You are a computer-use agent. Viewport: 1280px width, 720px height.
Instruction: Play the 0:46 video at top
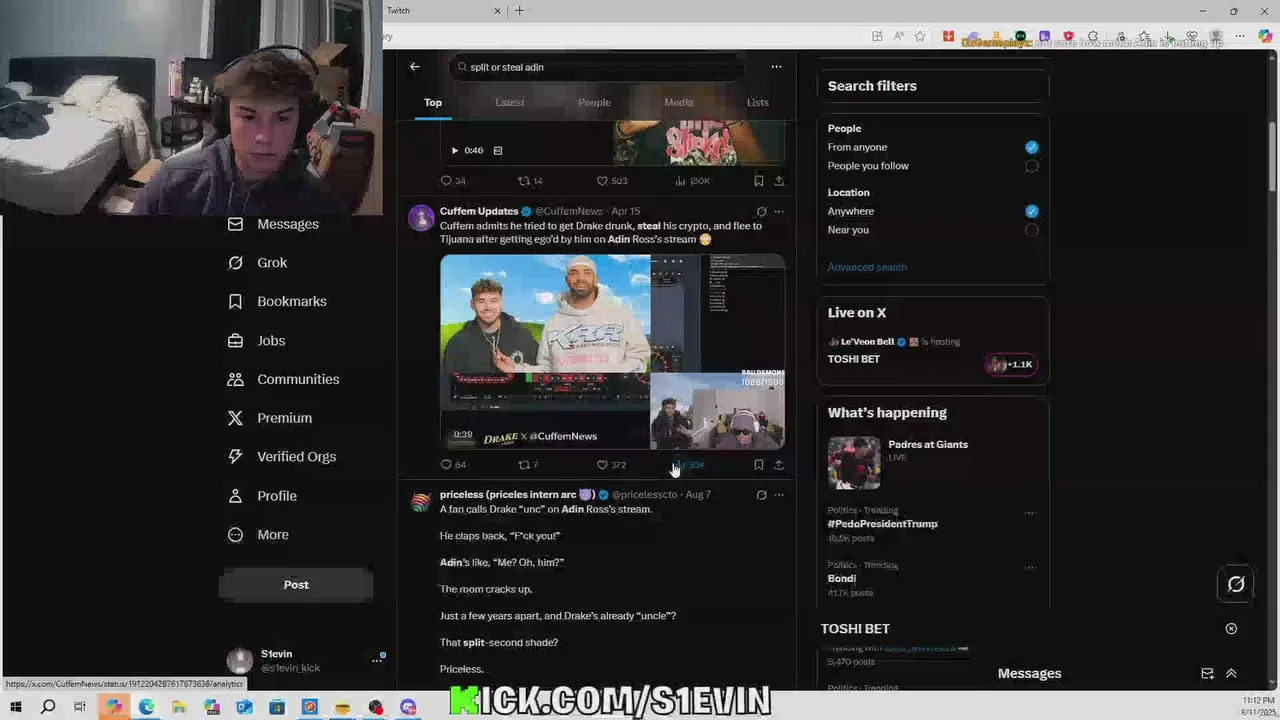click(x=454, y=151)
